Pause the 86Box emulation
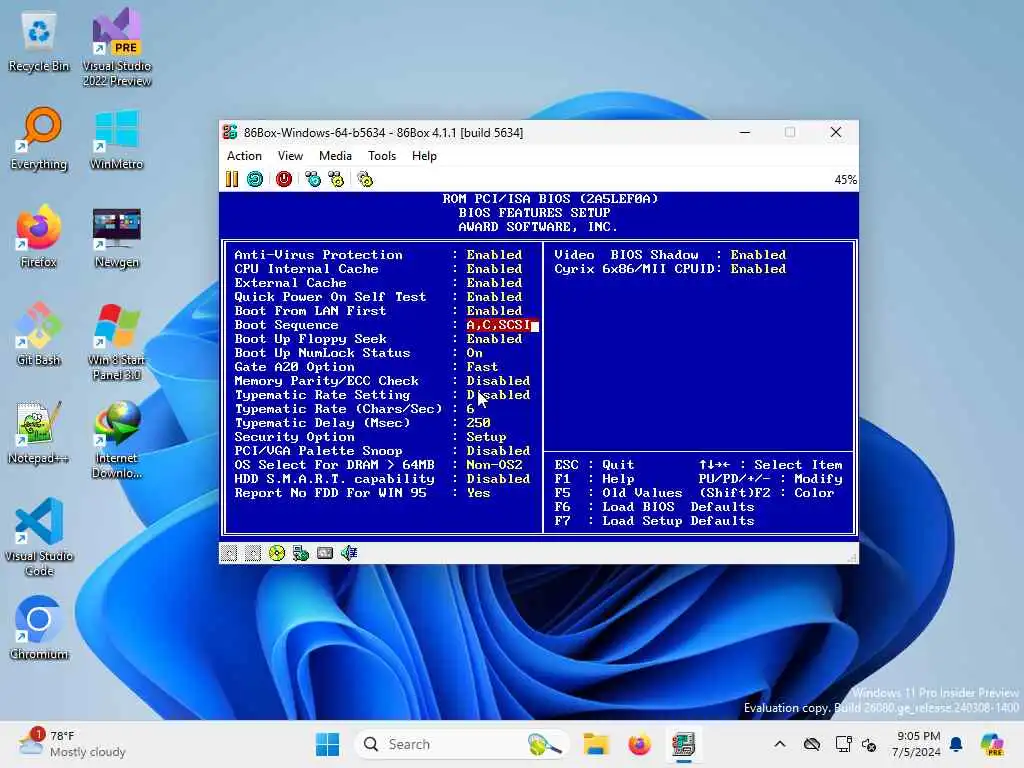 tap(232, 179)
